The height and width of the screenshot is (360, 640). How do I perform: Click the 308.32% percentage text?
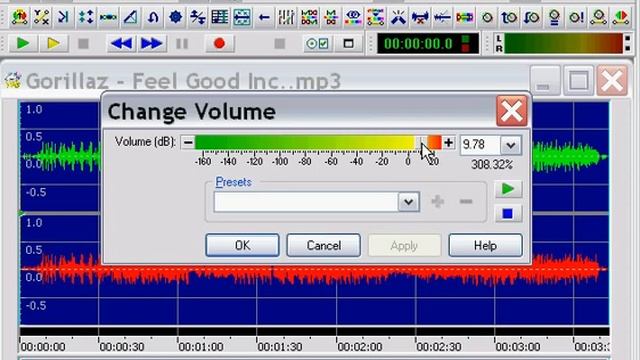coord(492,164)
